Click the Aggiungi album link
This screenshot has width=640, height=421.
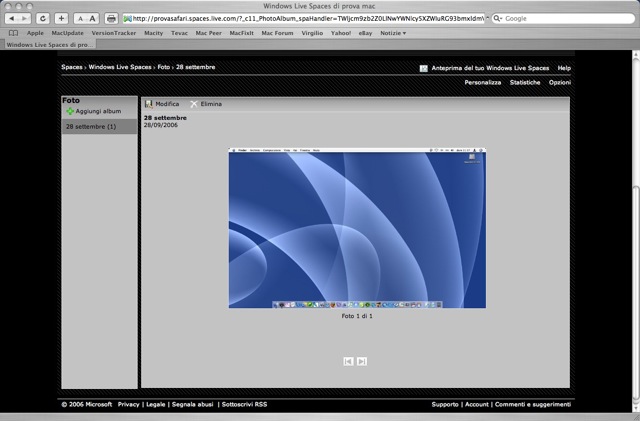pyautogui.click(x=98, y=111)
